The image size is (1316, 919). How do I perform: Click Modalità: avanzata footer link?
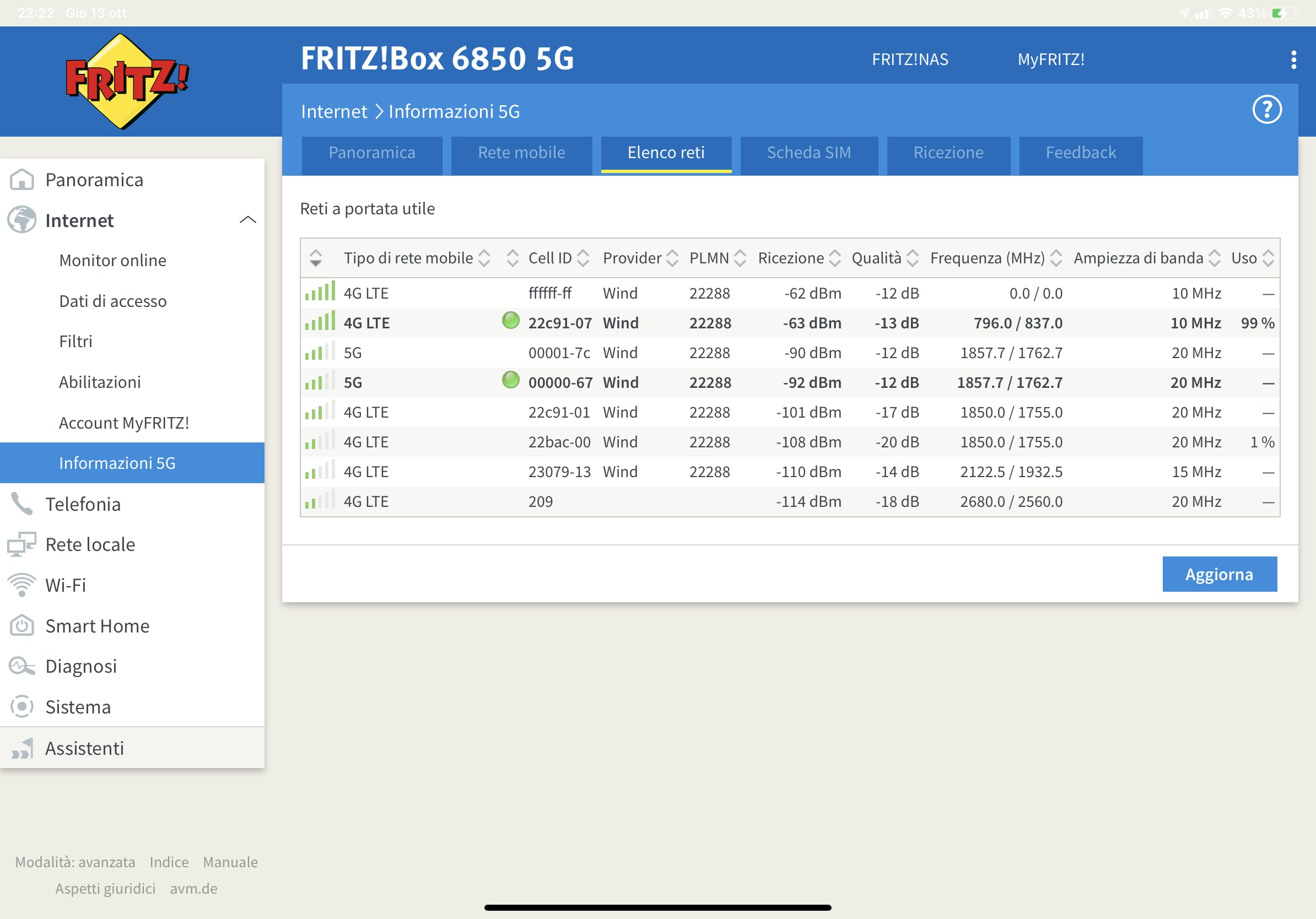click(x=75, y=862)
